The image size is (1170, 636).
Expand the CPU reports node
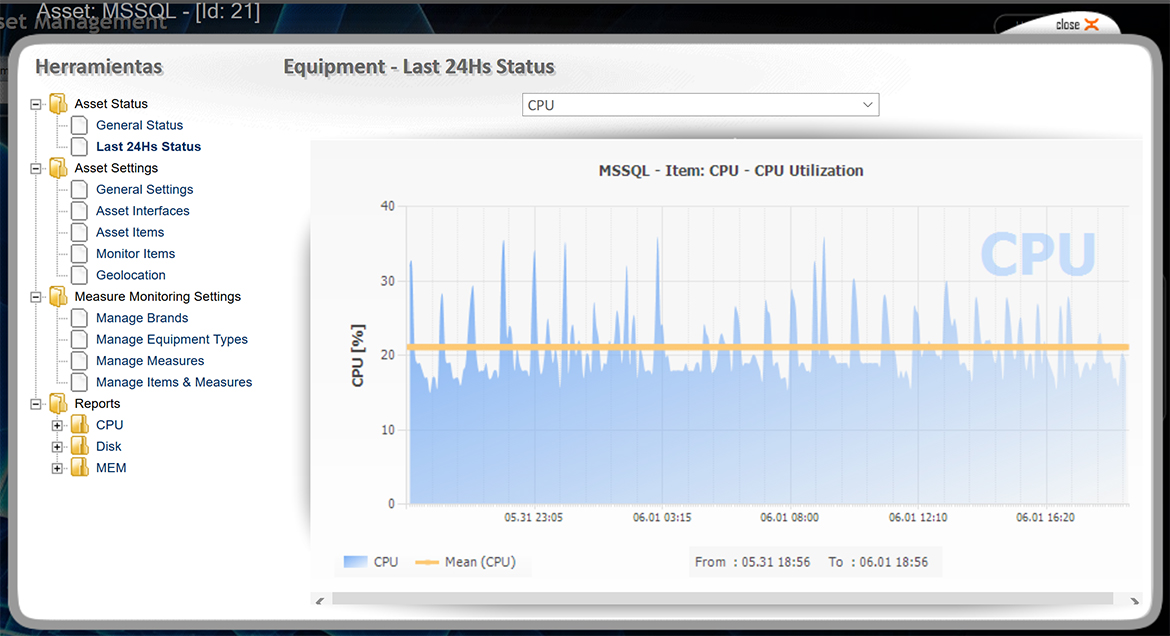57,426
